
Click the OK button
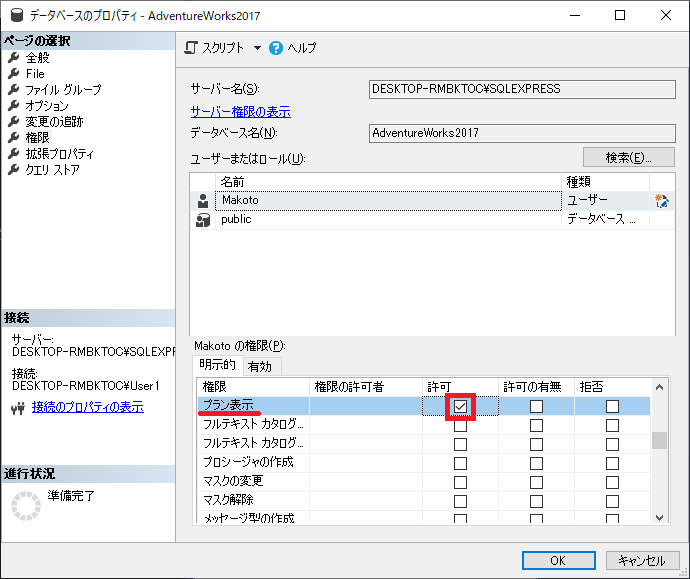[x=558, y=561]
